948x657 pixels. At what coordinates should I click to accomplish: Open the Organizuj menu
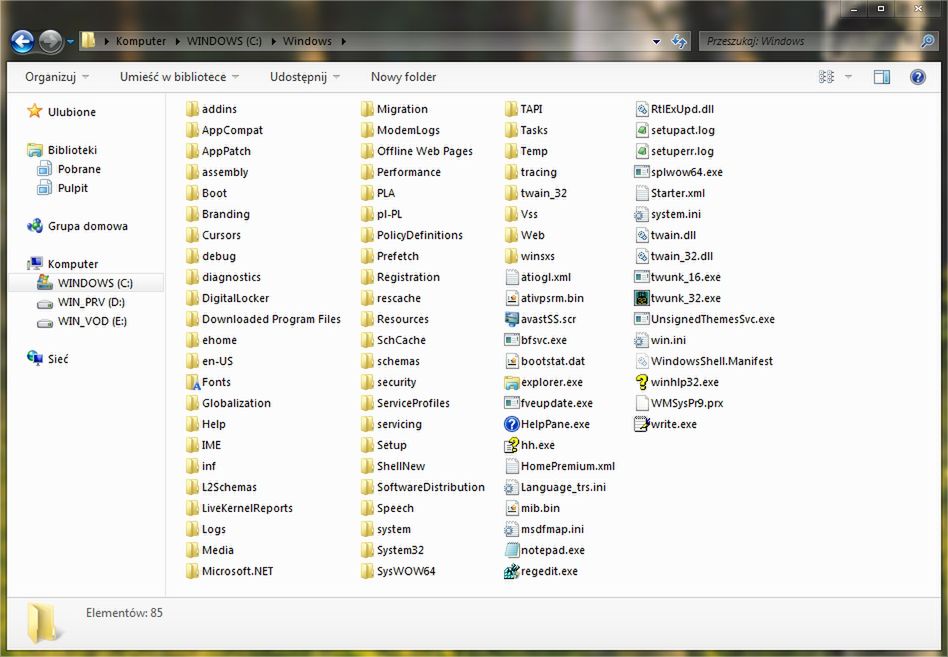[57, 77]
